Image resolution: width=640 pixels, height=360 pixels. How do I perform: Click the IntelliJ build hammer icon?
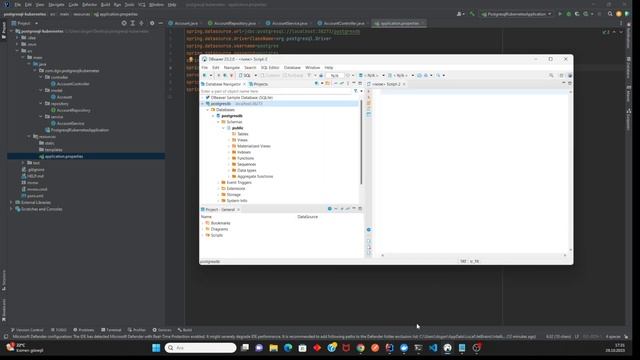click(472, 14)
